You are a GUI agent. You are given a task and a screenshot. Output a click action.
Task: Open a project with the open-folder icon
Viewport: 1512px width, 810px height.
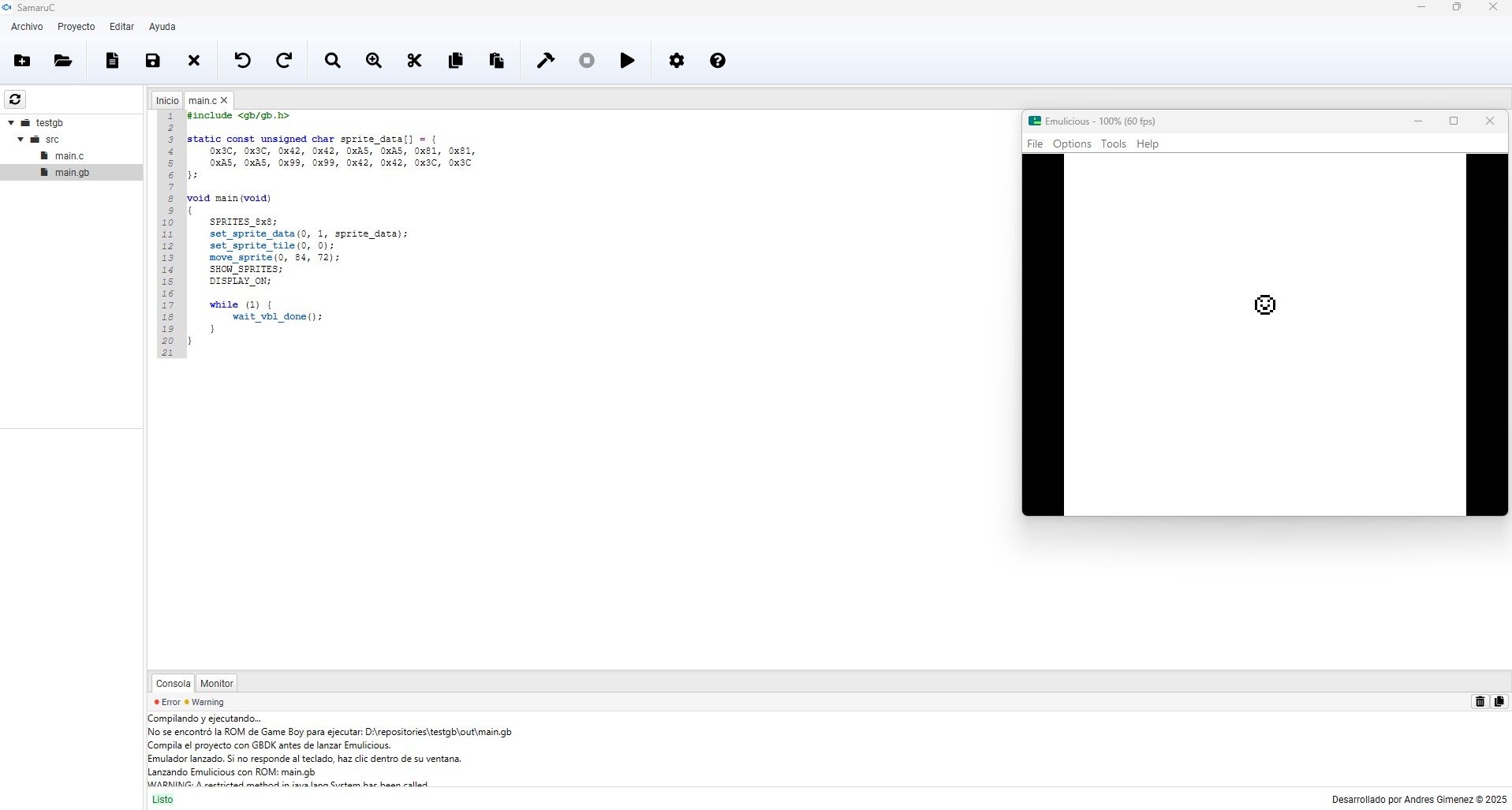tap(63, 61)
